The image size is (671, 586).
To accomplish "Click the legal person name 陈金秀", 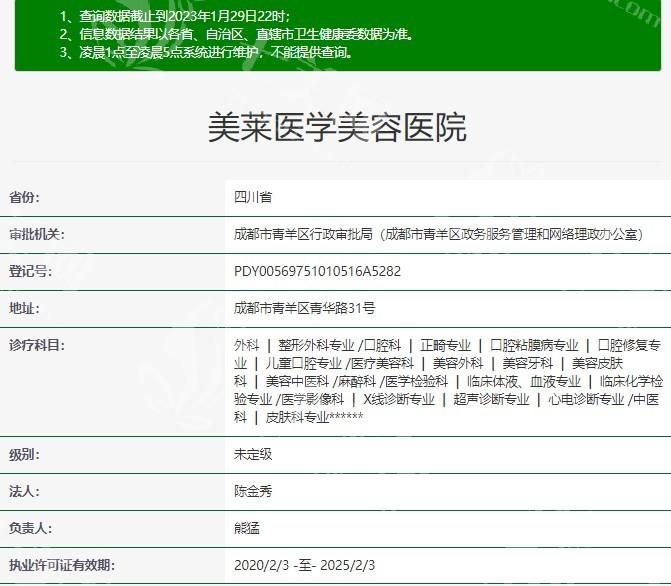I will [x=253, y=491].
